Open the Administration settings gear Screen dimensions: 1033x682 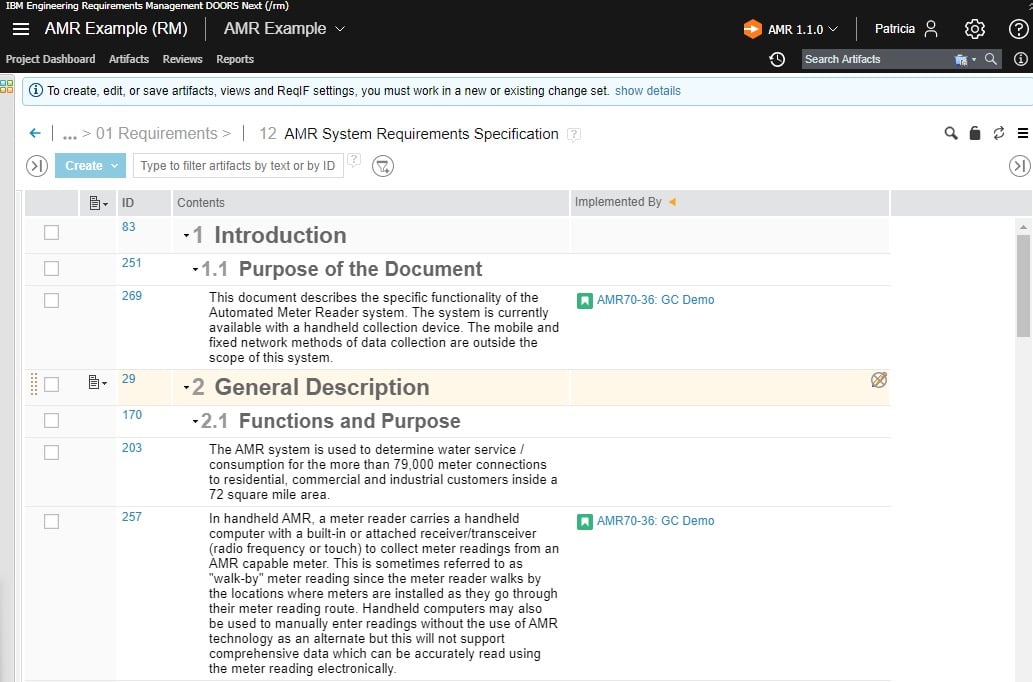click(975, 29)
